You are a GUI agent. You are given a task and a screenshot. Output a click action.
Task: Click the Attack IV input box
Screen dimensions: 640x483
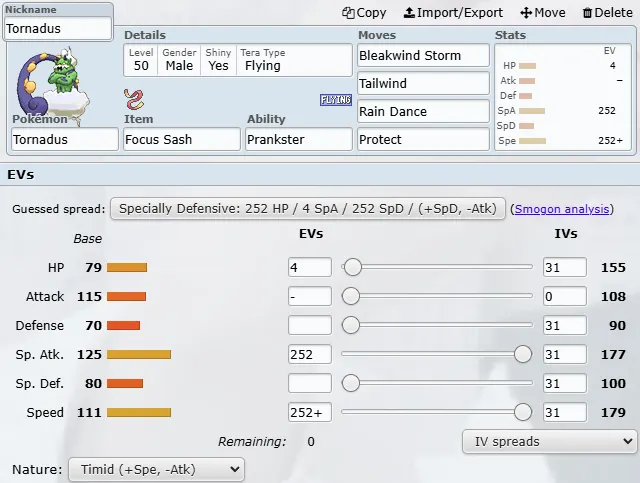[565, 296]
